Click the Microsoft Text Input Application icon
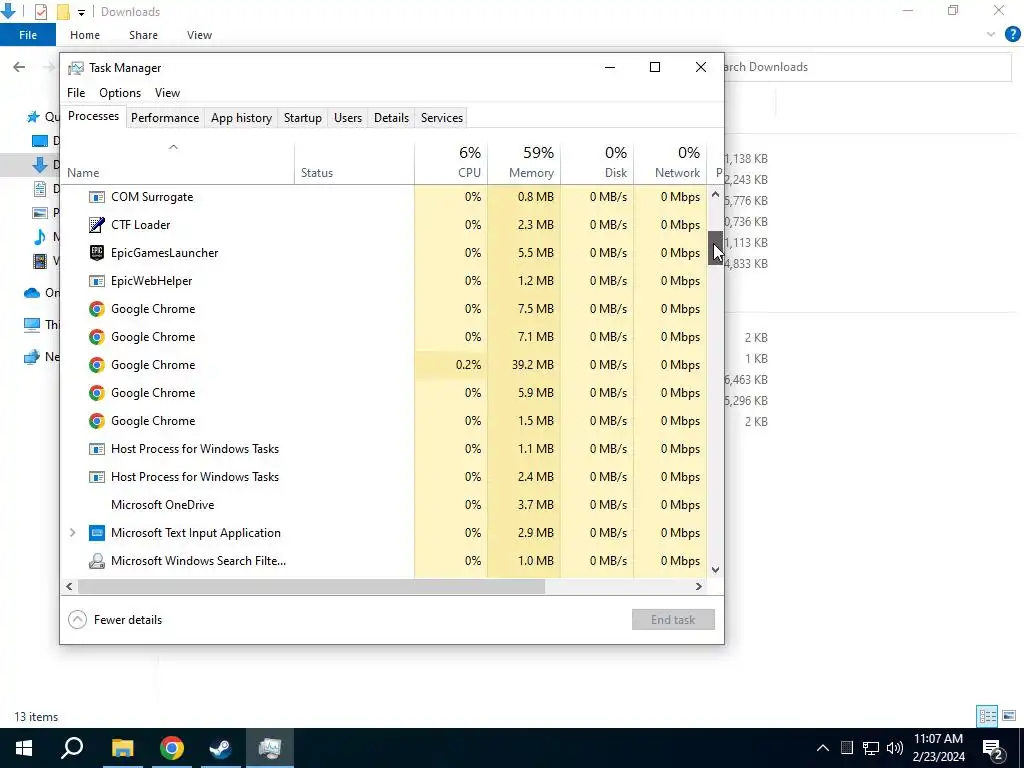1024x768 pixels. 97,533
